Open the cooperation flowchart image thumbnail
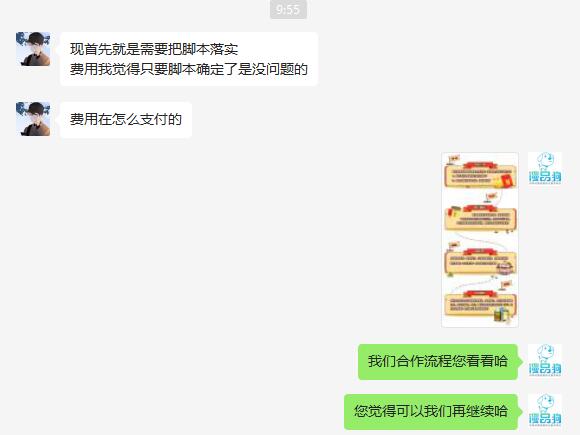Viewport: 580px width, 435px height. click(x=480, y=240)
